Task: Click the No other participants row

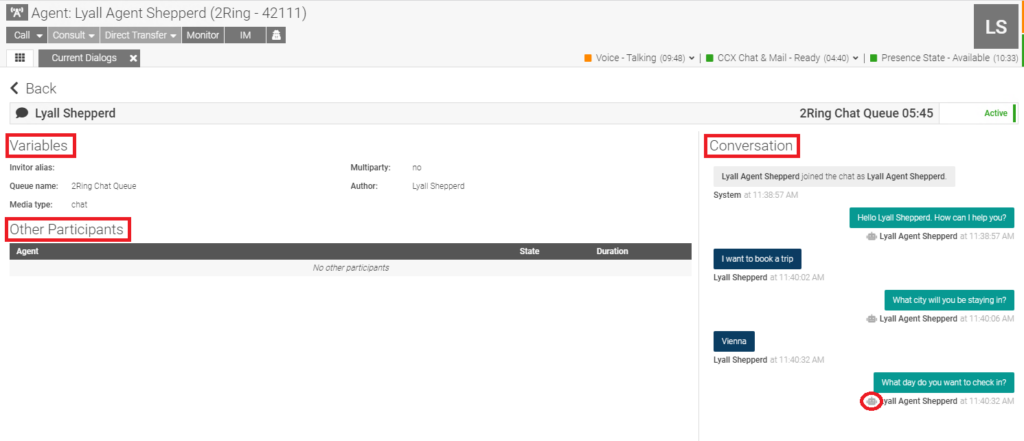Action: [x=350, y=268]
